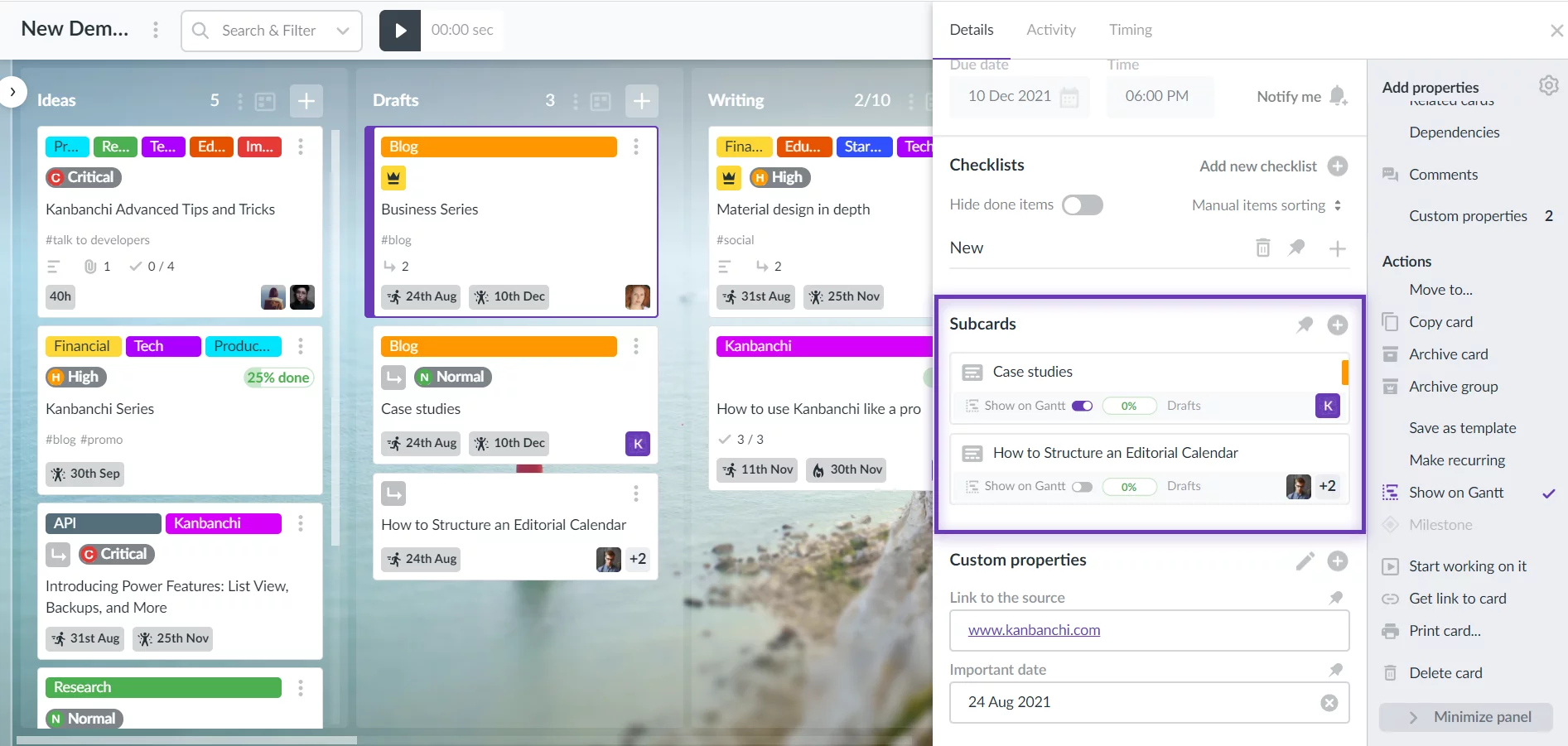1568x746 pixels.
Task: Open Business Series card menu
Action: click(636, 147)
